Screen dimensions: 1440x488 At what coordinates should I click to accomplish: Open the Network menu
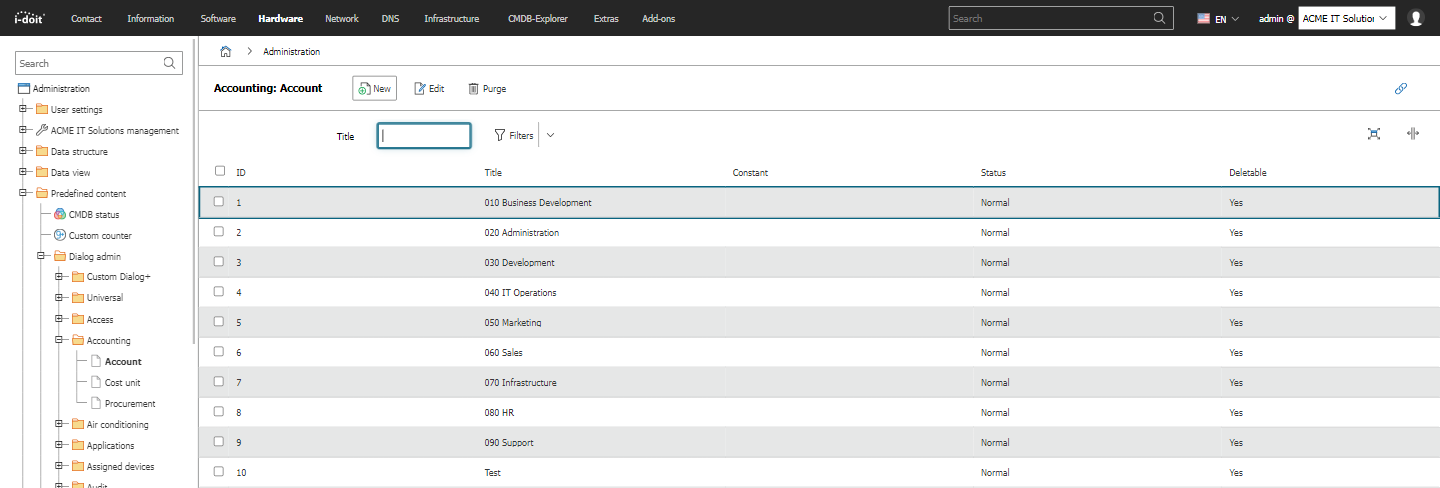click(342, 18)
